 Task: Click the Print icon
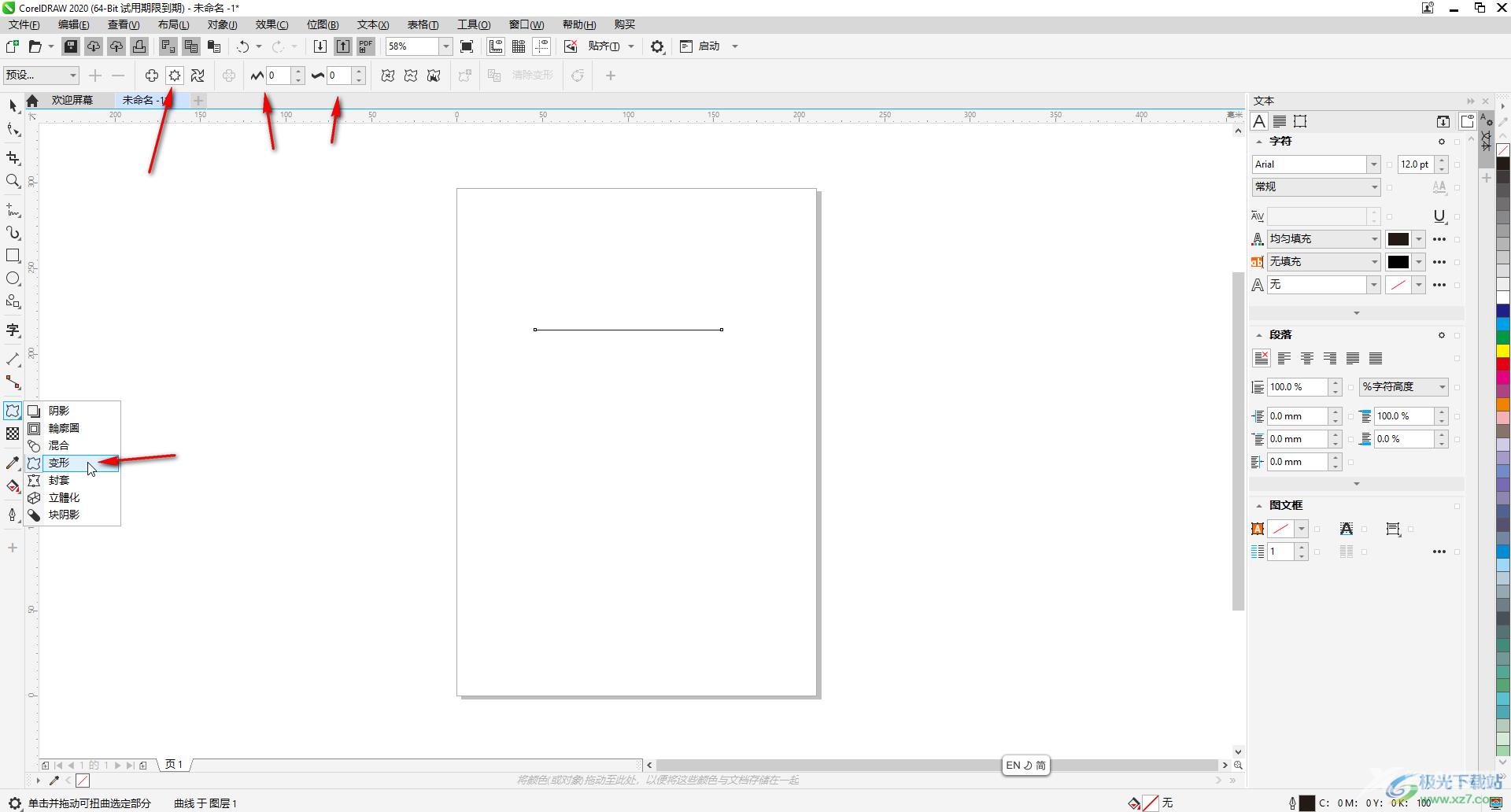[139, 46]
